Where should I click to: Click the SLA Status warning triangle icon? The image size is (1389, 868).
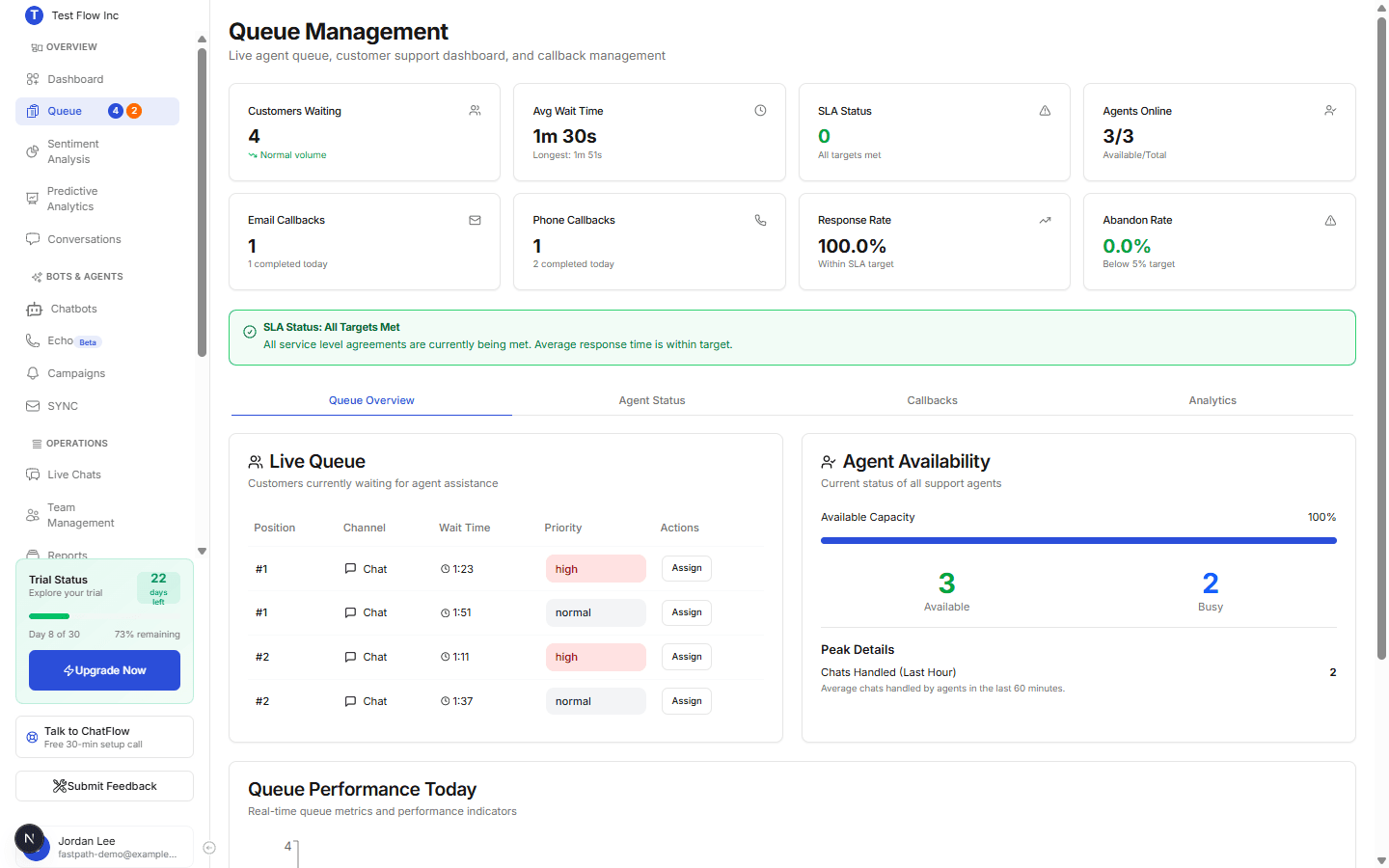click(1045, 111)
